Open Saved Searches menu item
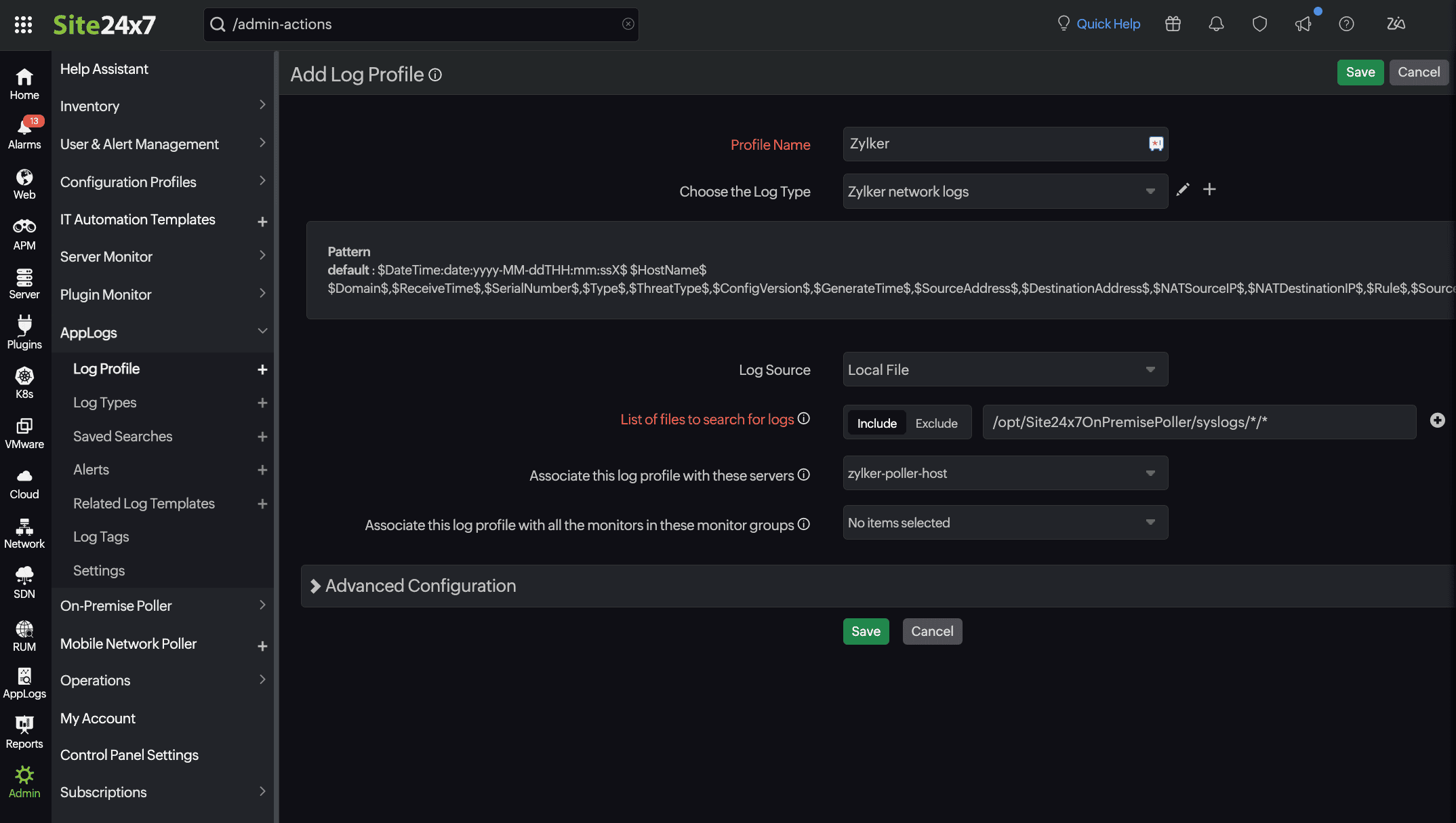This screenshot has width=1456, height=823. (x=123, y=437)
